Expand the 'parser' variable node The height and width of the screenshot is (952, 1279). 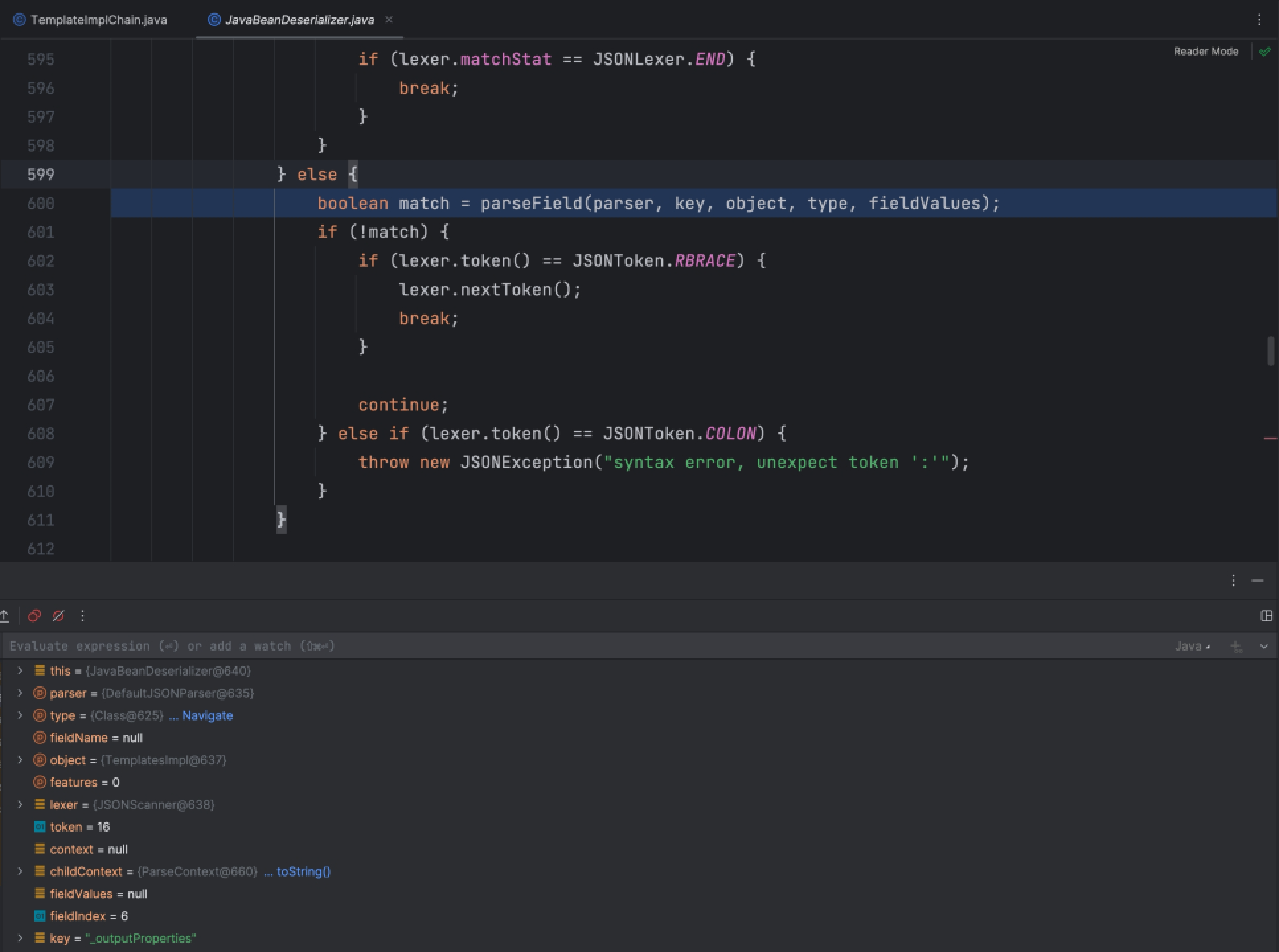(20, 693)
